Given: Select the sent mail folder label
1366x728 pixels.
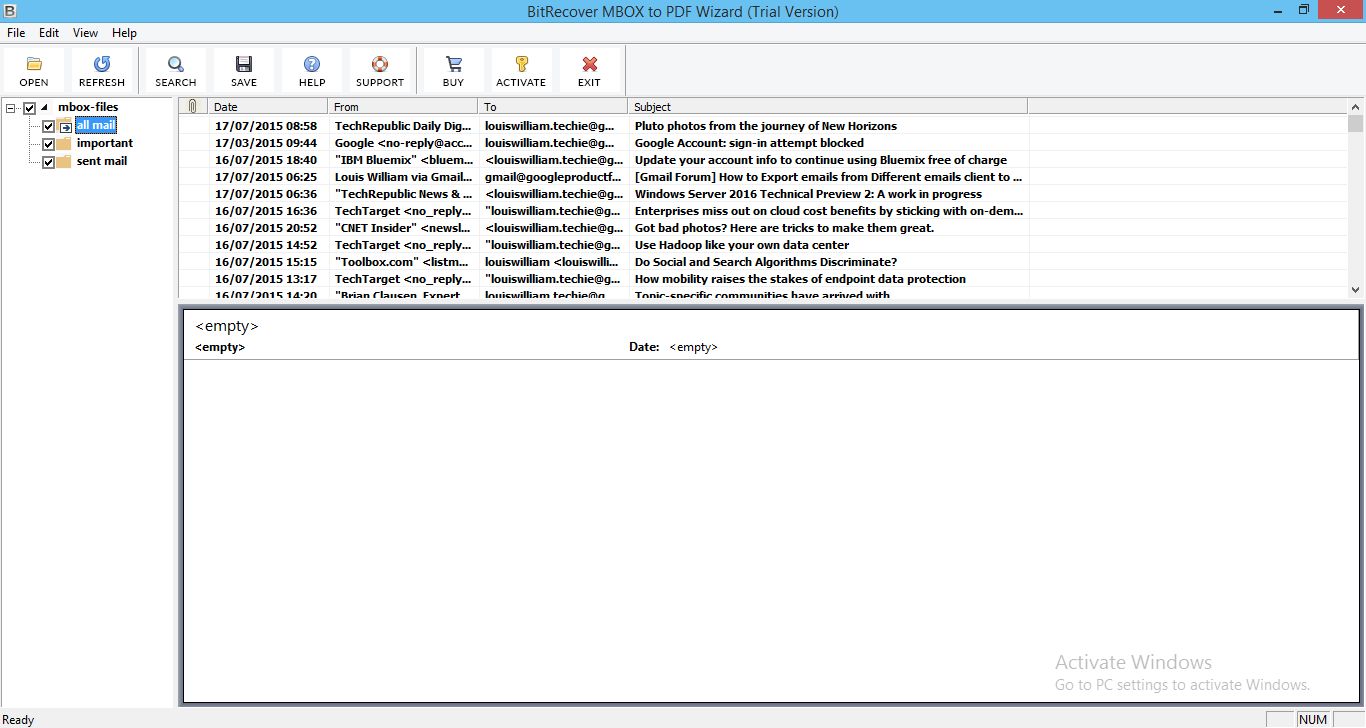Looking at the screenshot, I should 102,161.
